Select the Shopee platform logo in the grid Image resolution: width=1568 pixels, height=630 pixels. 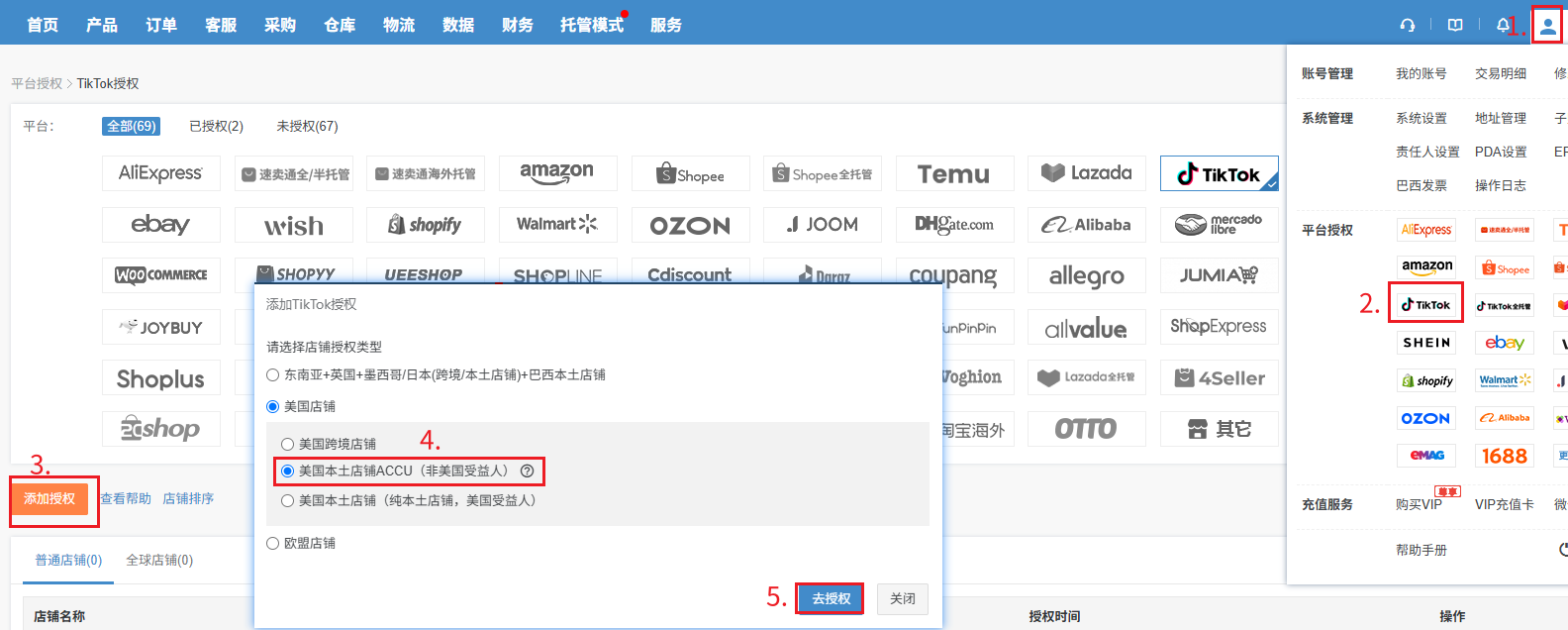[690, 173]
